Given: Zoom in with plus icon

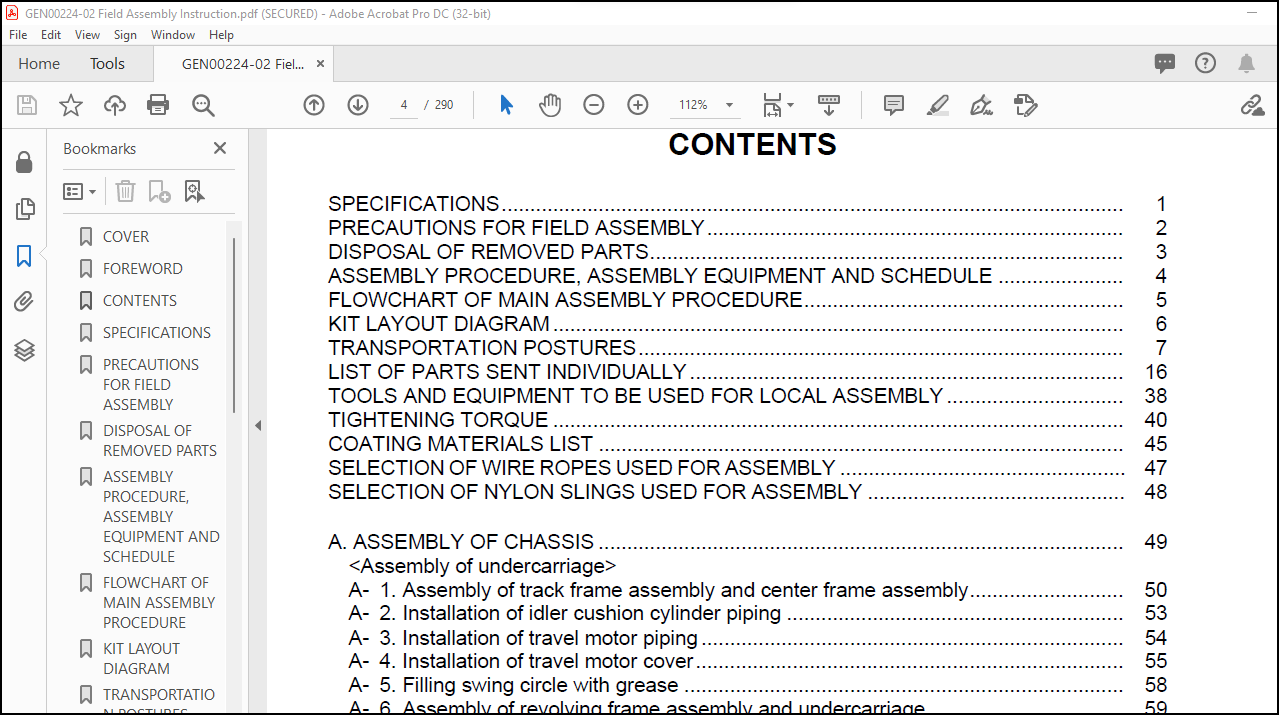Looking at the screenshot, I should point(638,105).
